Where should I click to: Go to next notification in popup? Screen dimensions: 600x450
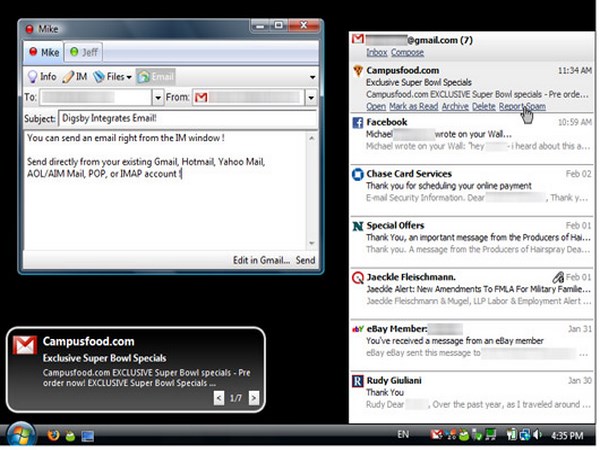coord(254,398)
